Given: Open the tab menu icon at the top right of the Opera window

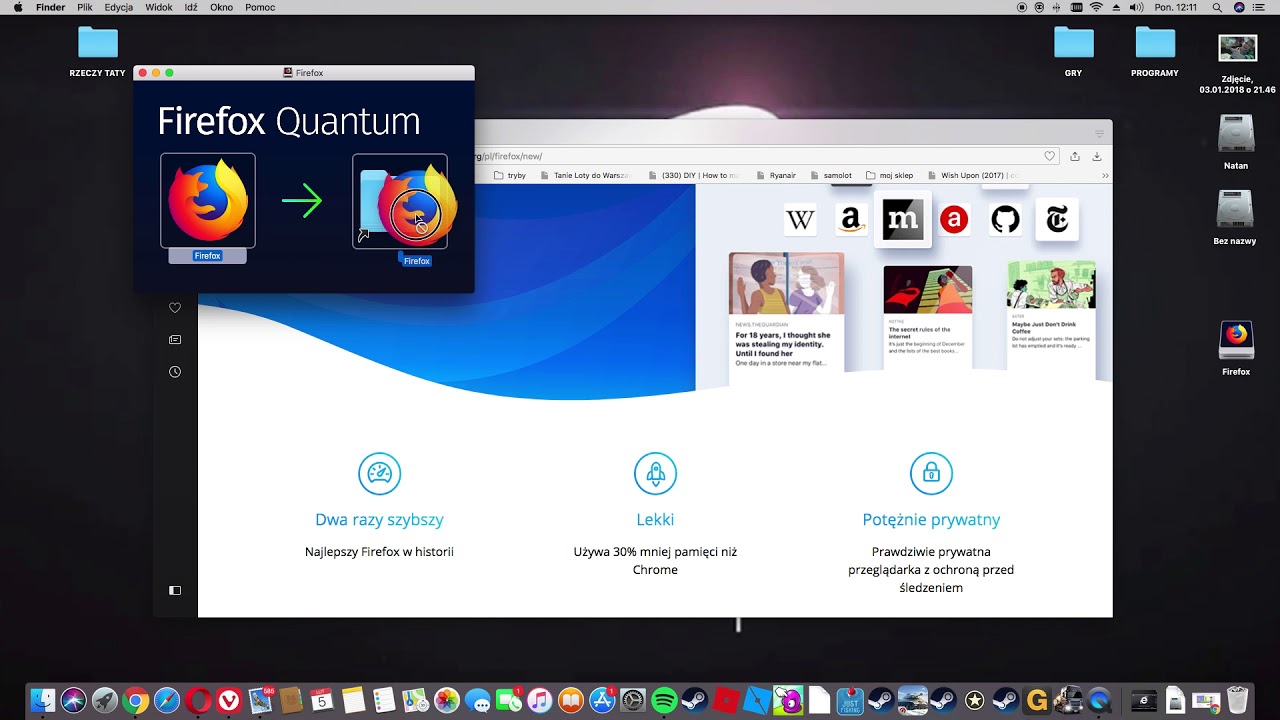Looking at the screenshot, I should 1099,133.
